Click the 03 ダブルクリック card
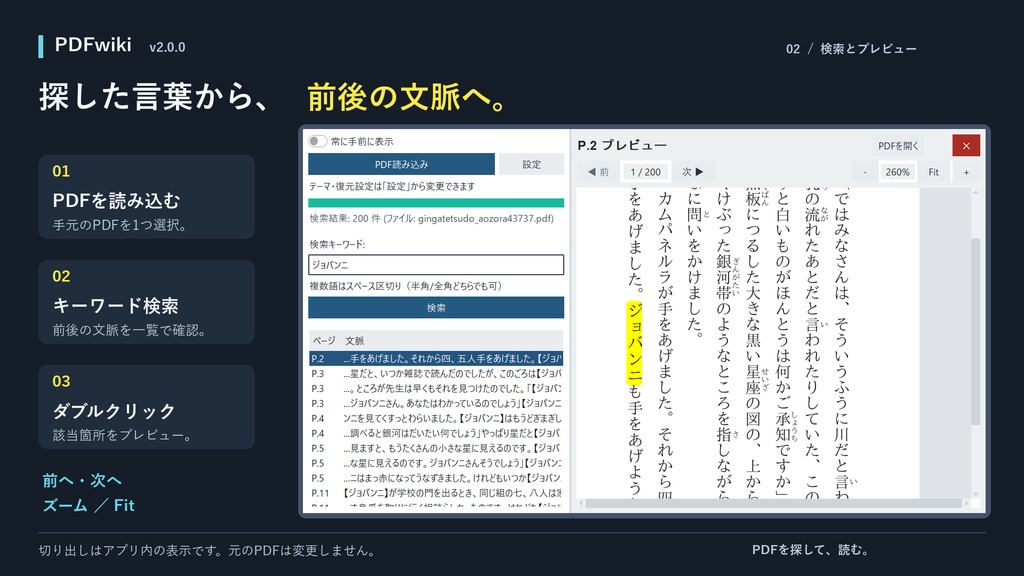The height and width of the screenshot is (576, 1024). [x=146, y=407]
